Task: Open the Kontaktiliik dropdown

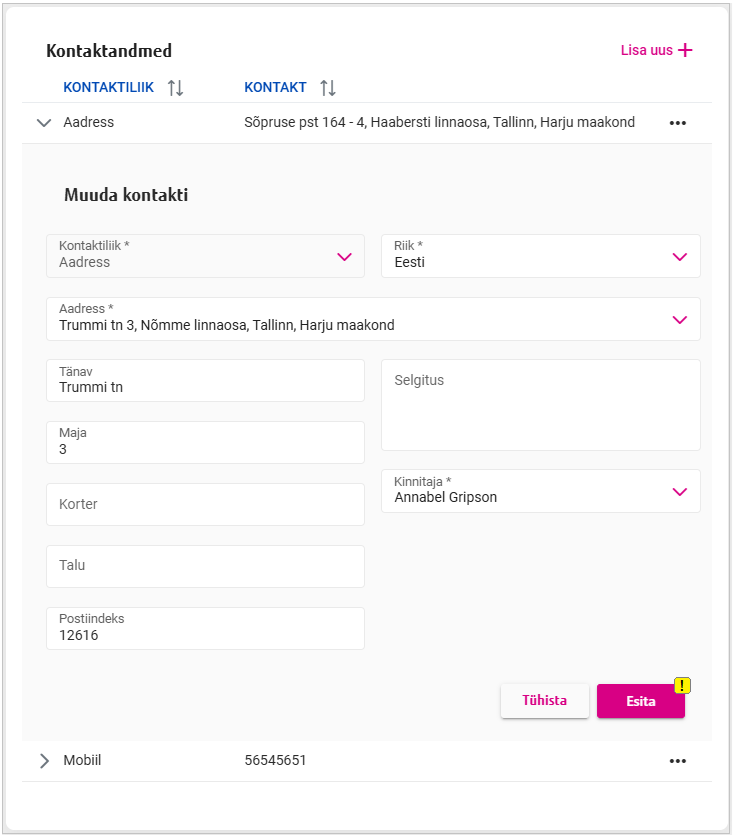Action: pyautogui.click(x=205, y=256)
